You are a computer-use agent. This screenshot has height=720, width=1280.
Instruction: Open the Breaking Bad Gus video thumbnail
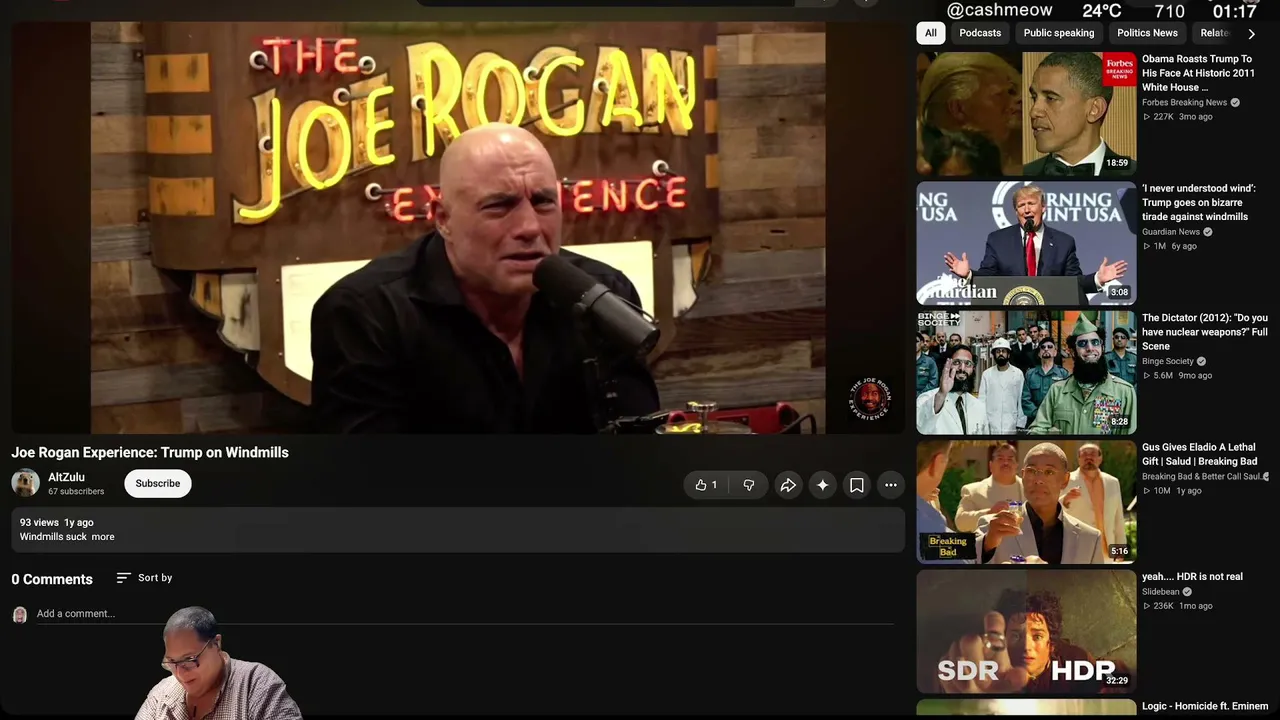pyautogui.click(x=1026, y=502)
